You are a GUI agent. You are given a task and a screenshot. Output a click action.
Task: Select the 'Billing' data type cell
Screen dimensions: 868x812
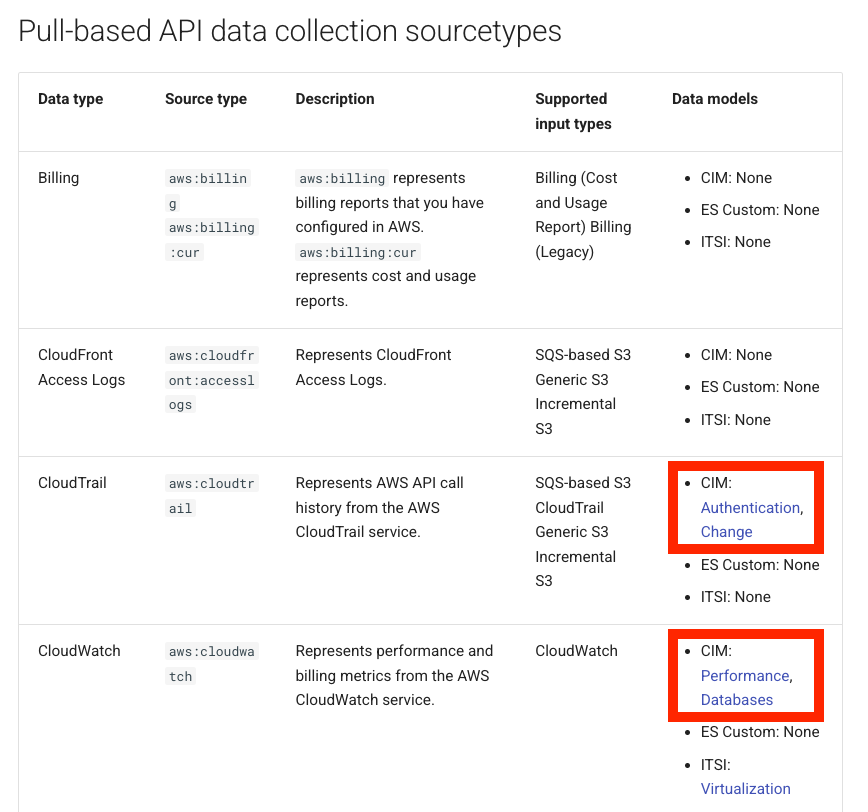tap(59, 178)
